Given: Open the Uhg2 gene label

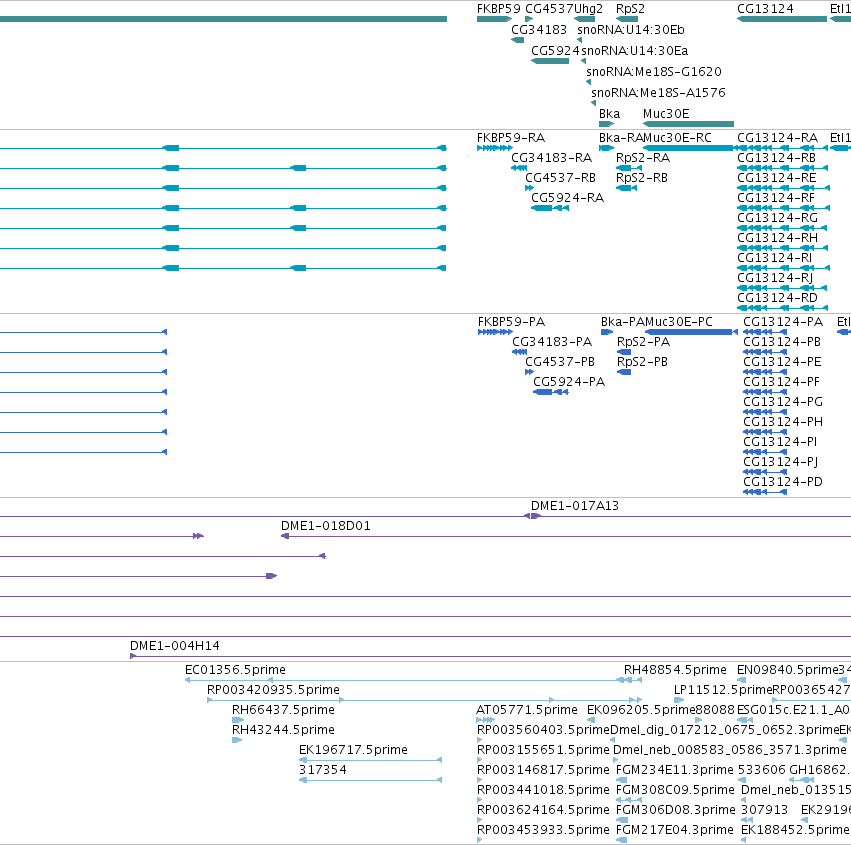Looking at the screenshot, I should coord(588,9).
